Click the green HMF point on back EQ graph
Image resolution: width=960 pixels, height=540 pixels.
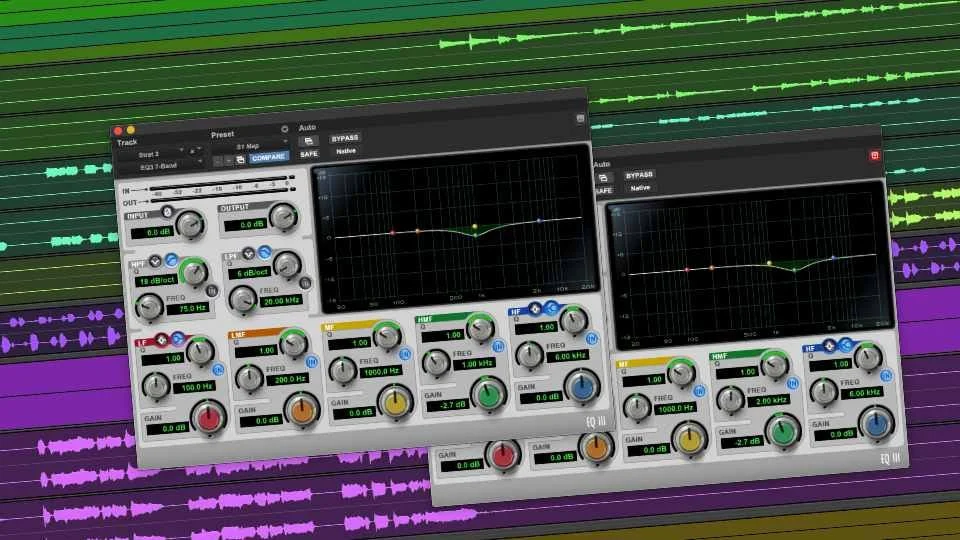(x=794, y=270)
